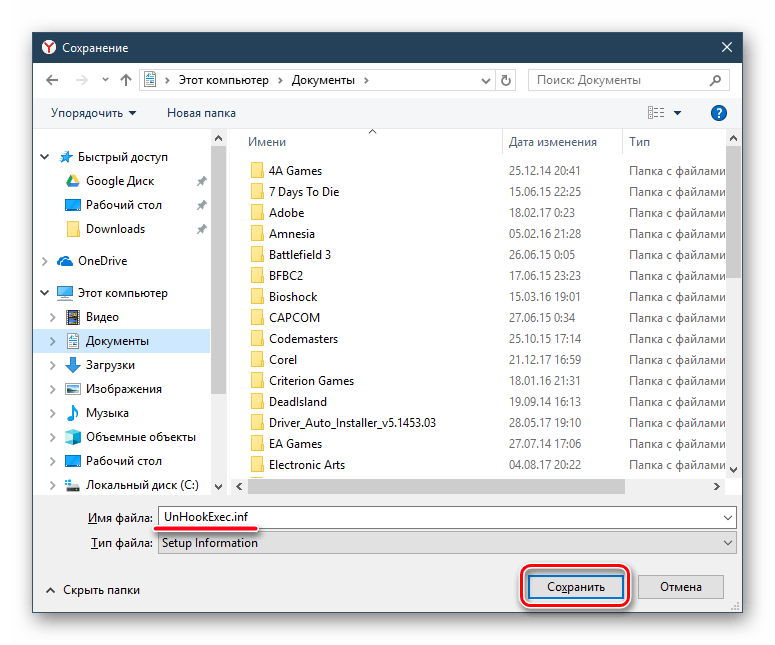This screenshot has height=645, width=775.
Task: Collapse Этот компьютер tree node
Action: point(44,293)
